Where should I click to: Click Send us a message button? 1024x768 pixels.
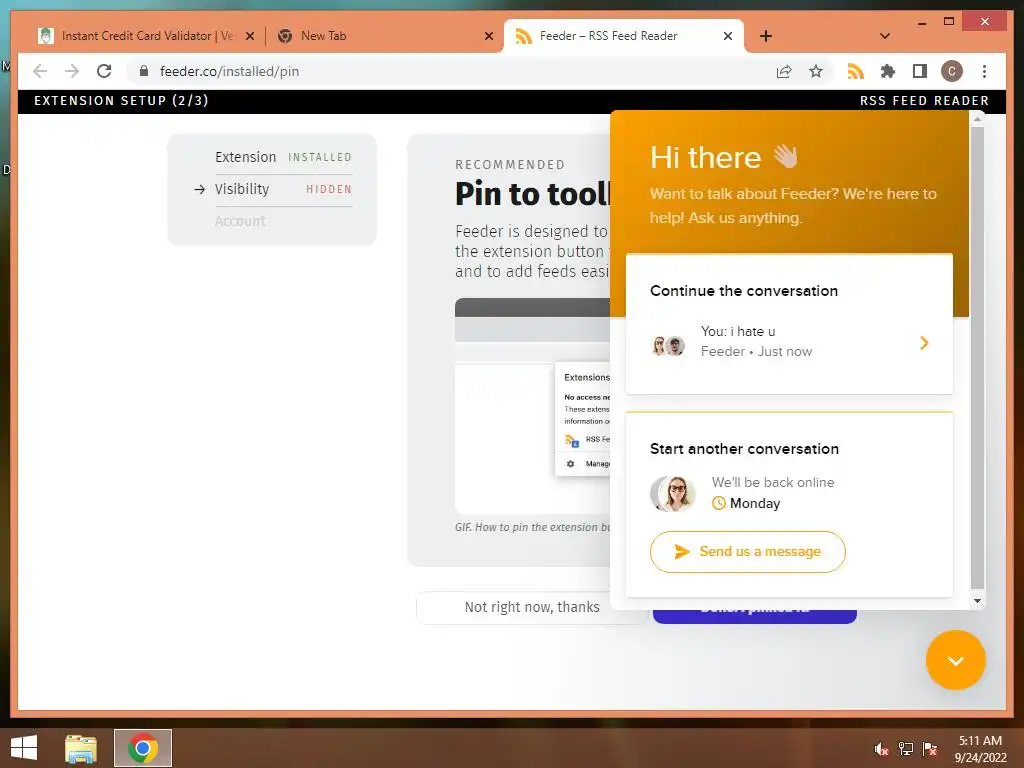coord(747,552)
